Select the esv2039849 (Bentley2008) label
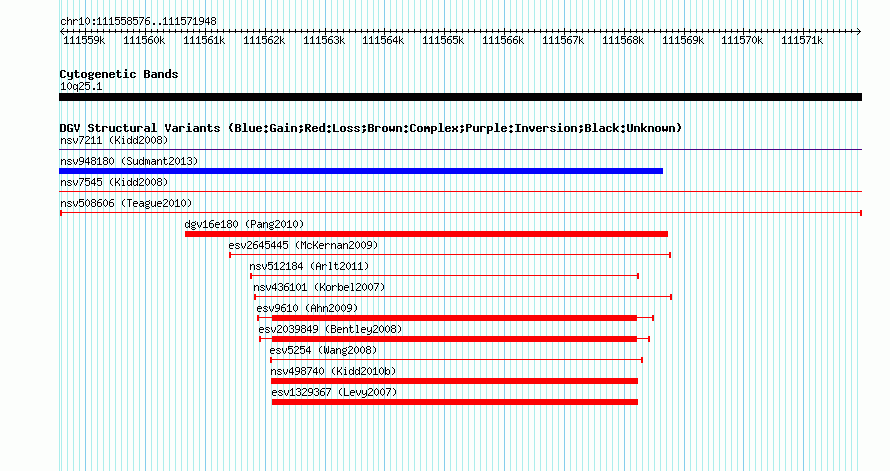The height and width of the screenshot is (471, 890). [x=330, y=329]
